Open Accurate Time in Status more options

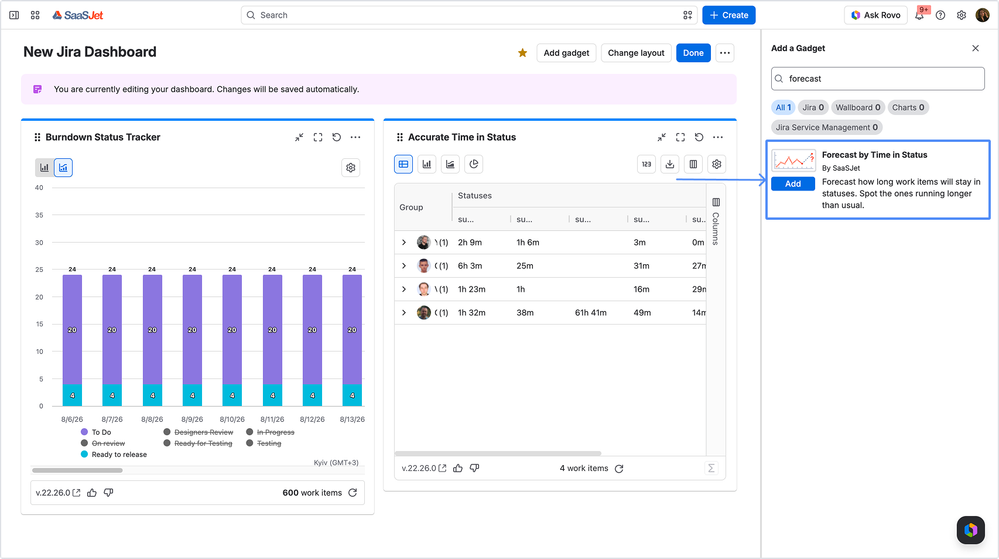(718, 137)
